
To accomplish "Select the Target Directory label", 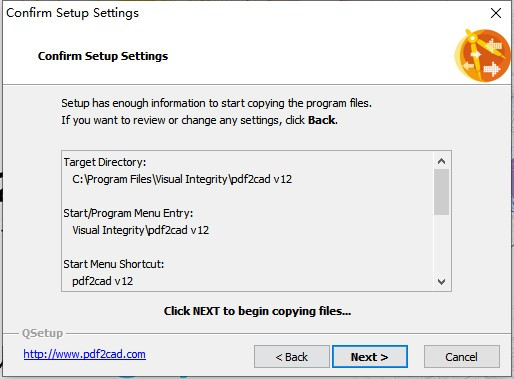I will 105,162.
